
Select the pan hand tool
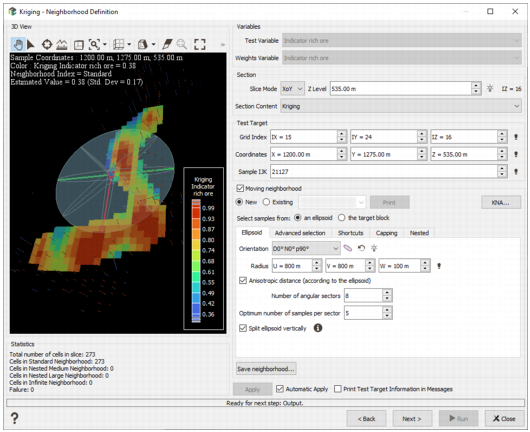point(18,44)
